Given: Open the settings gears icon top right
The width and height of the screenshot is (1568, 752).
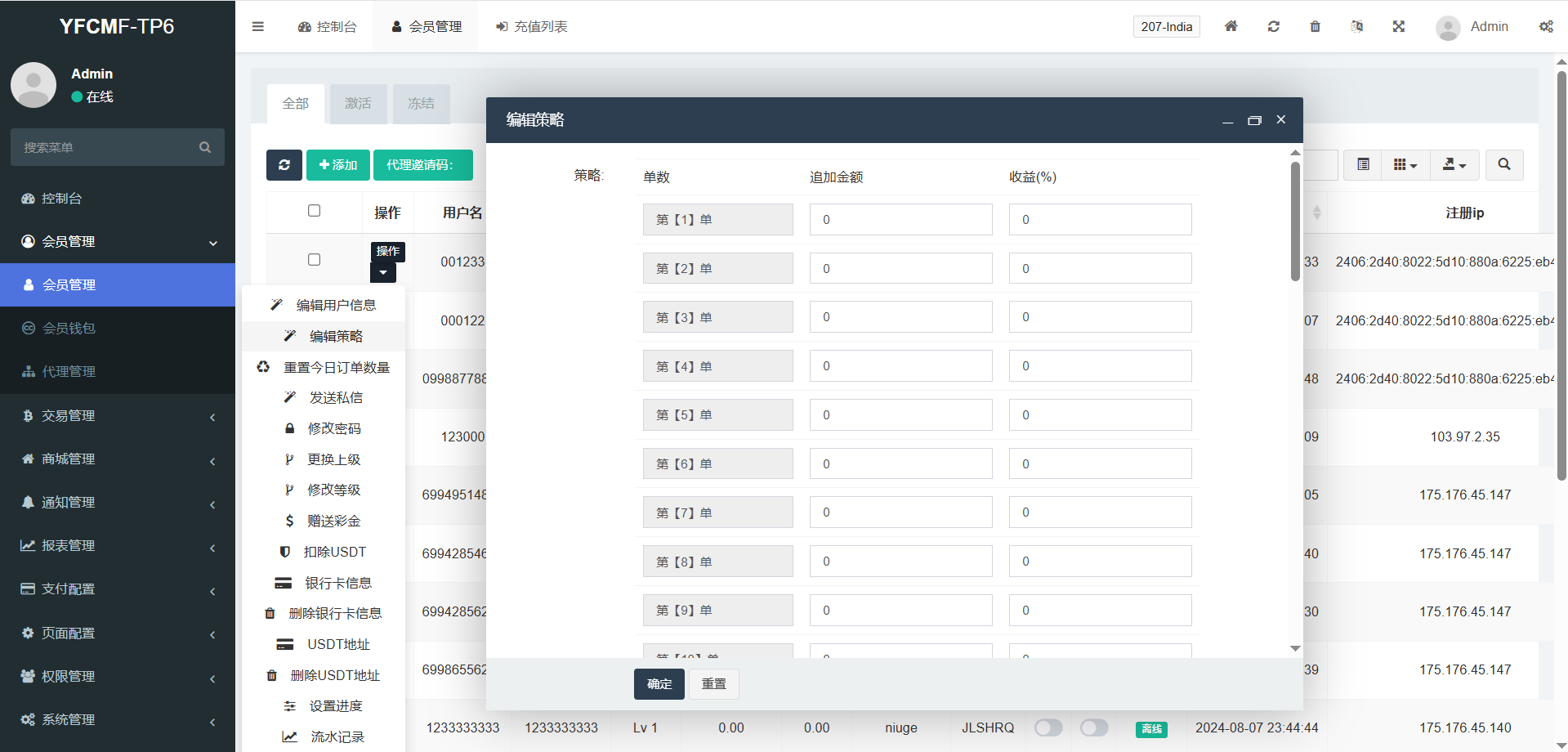Looking at the screenshot, I should click(1546, 26).
